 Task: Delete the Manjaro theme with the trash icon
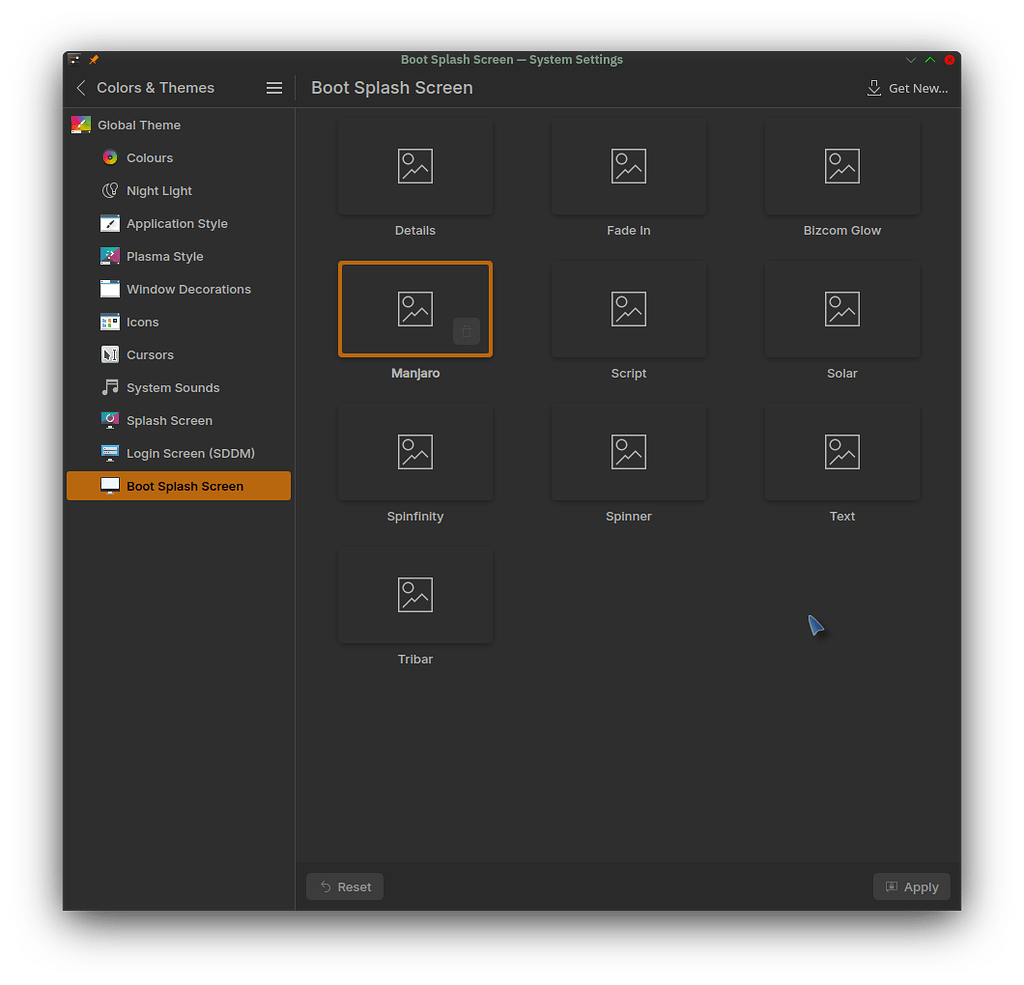[466, 331]
